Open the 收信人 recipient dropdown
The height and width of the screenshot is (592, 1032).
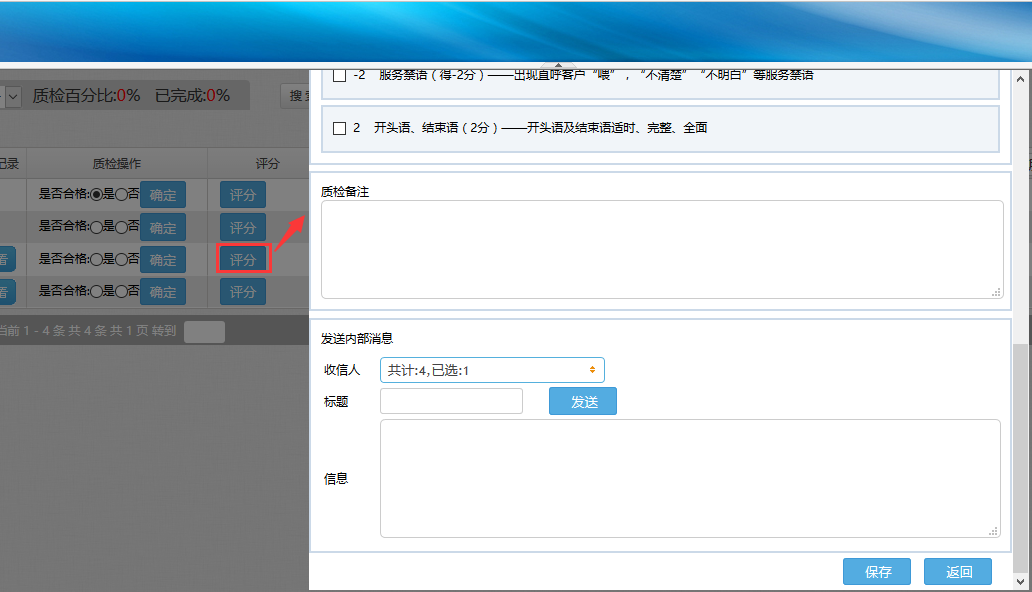[x=491, y=370]
